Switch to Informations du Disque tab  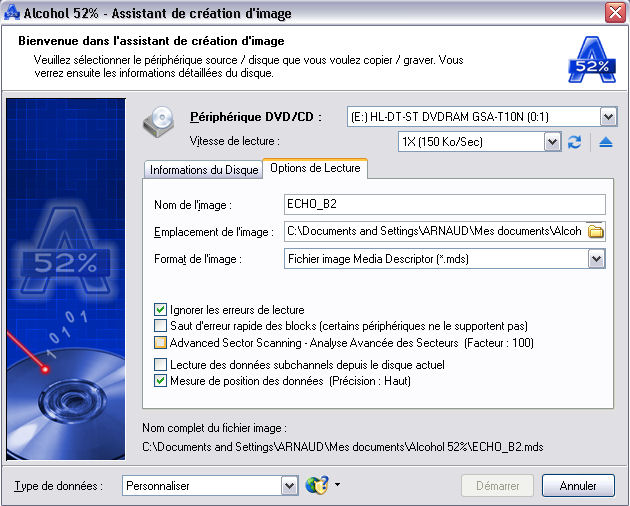[x=204, y=169]
